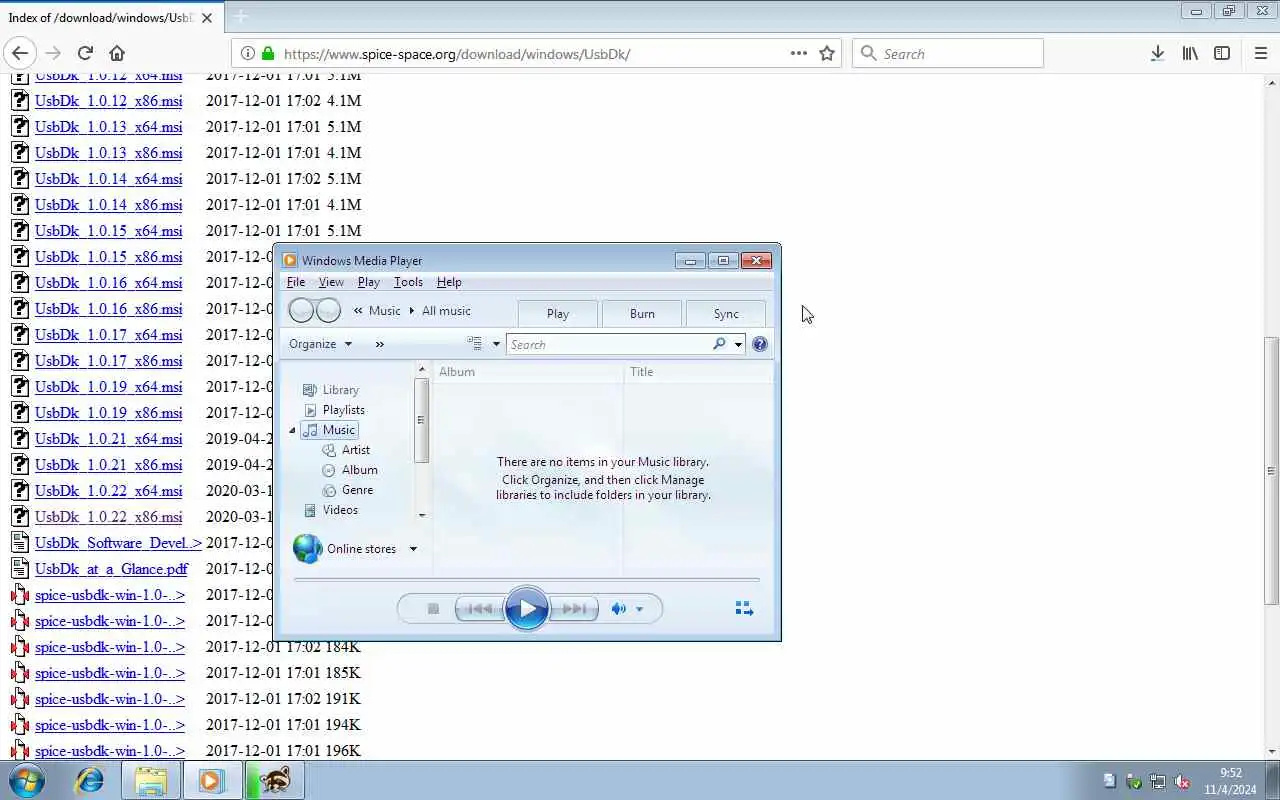
Task: Click Music in the breadcrumb path
Action: [x=384, y=311]
